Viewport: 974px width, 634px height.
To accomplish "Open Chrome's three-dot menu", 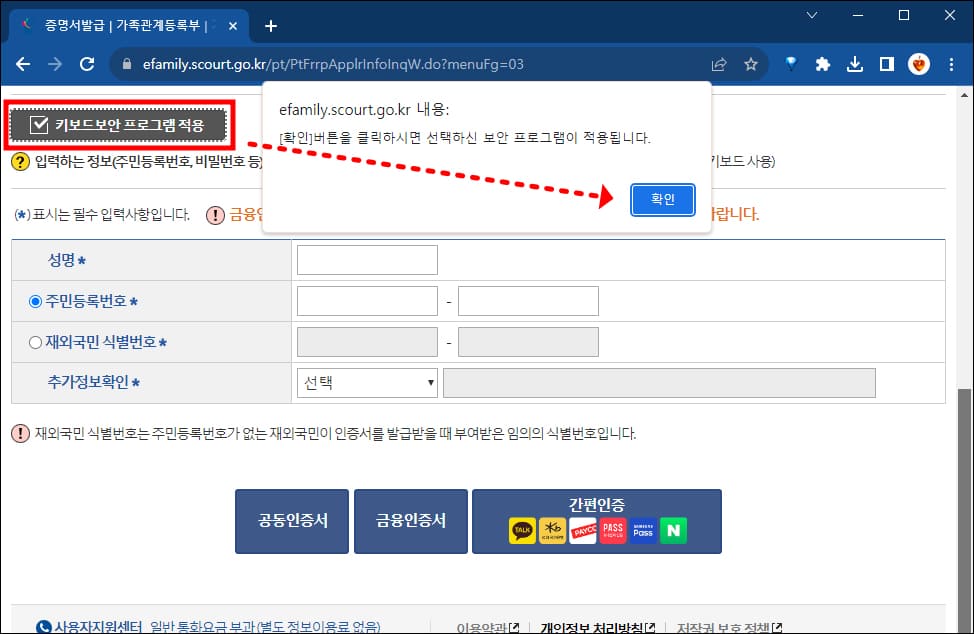I will (949, 62).
